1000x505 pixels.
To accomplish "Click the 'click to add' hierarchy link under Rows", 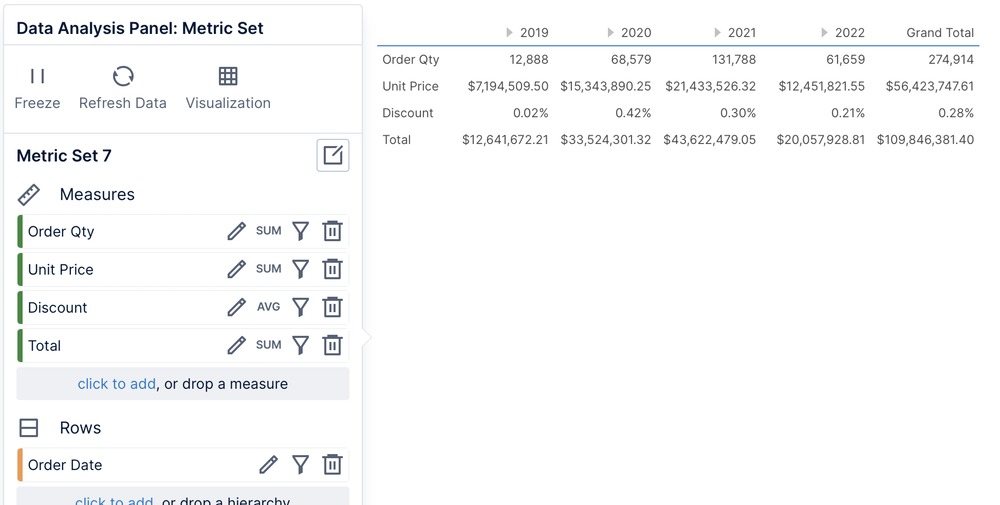I will click(114, 501).
